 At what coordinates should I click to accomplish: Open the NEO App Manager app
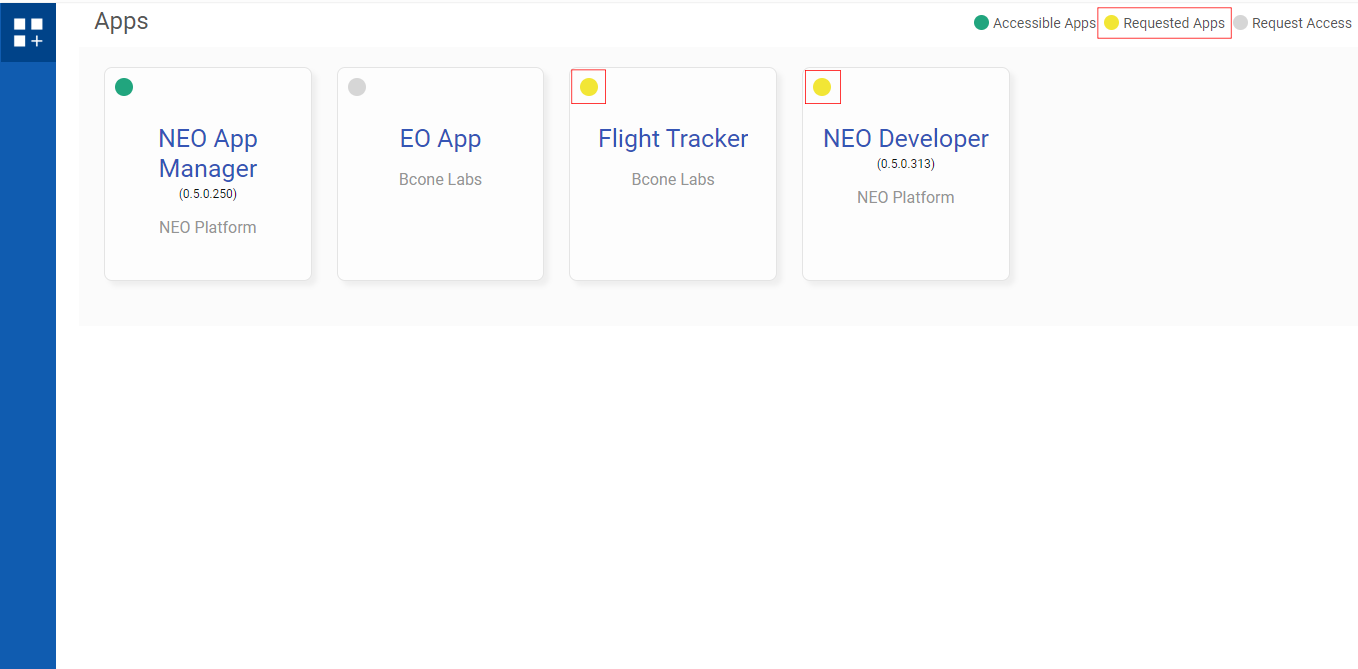[208, 153]
